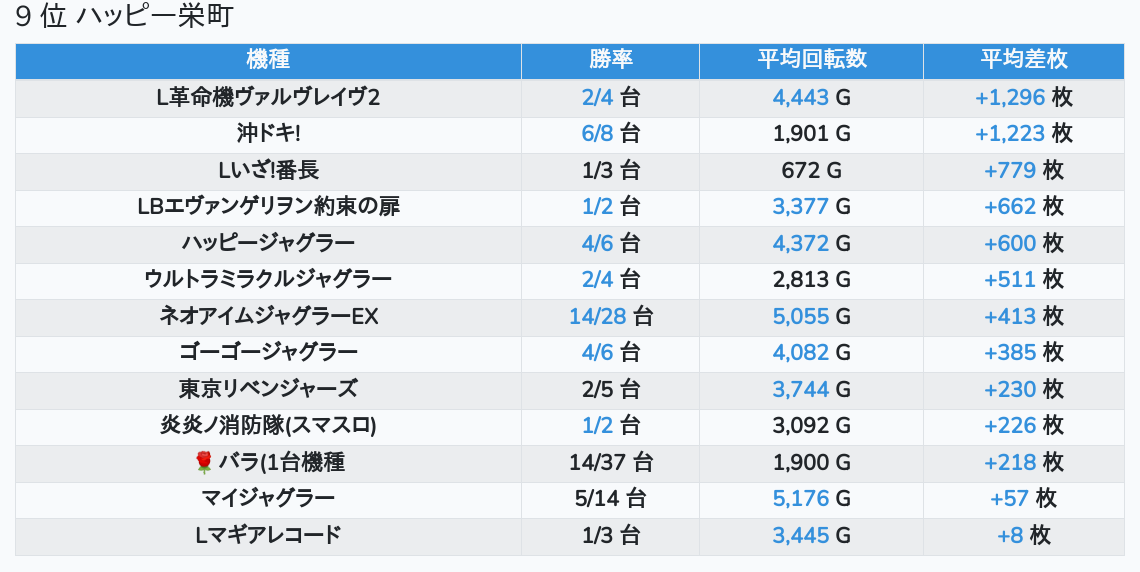Open the L革命機ヴァルヴレイヴ2 machine entry

[268, 98]
